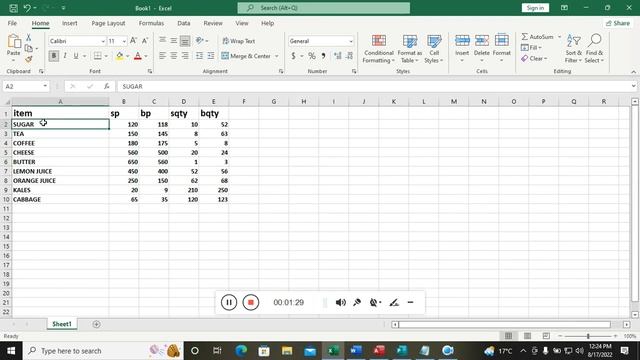Click the Share button

618,23
